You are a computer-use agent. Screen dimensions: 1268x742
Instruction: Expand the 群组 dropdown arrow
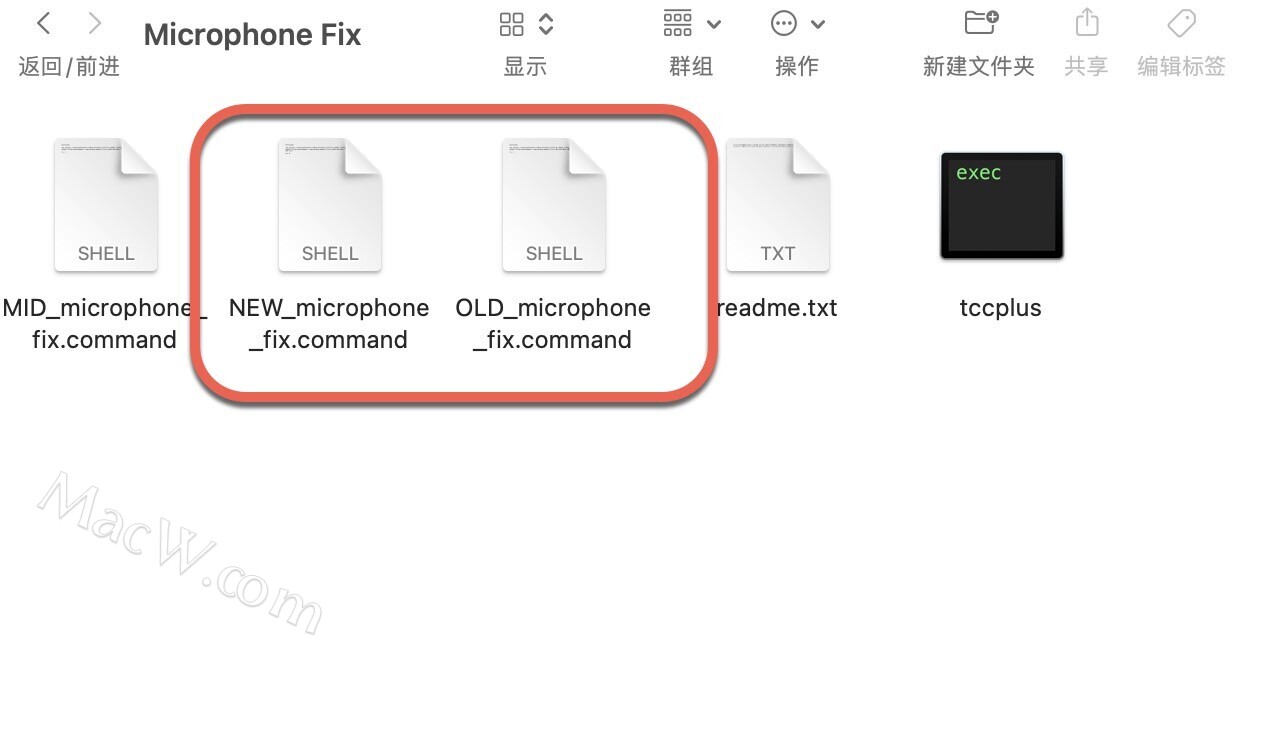click(714, 24)
